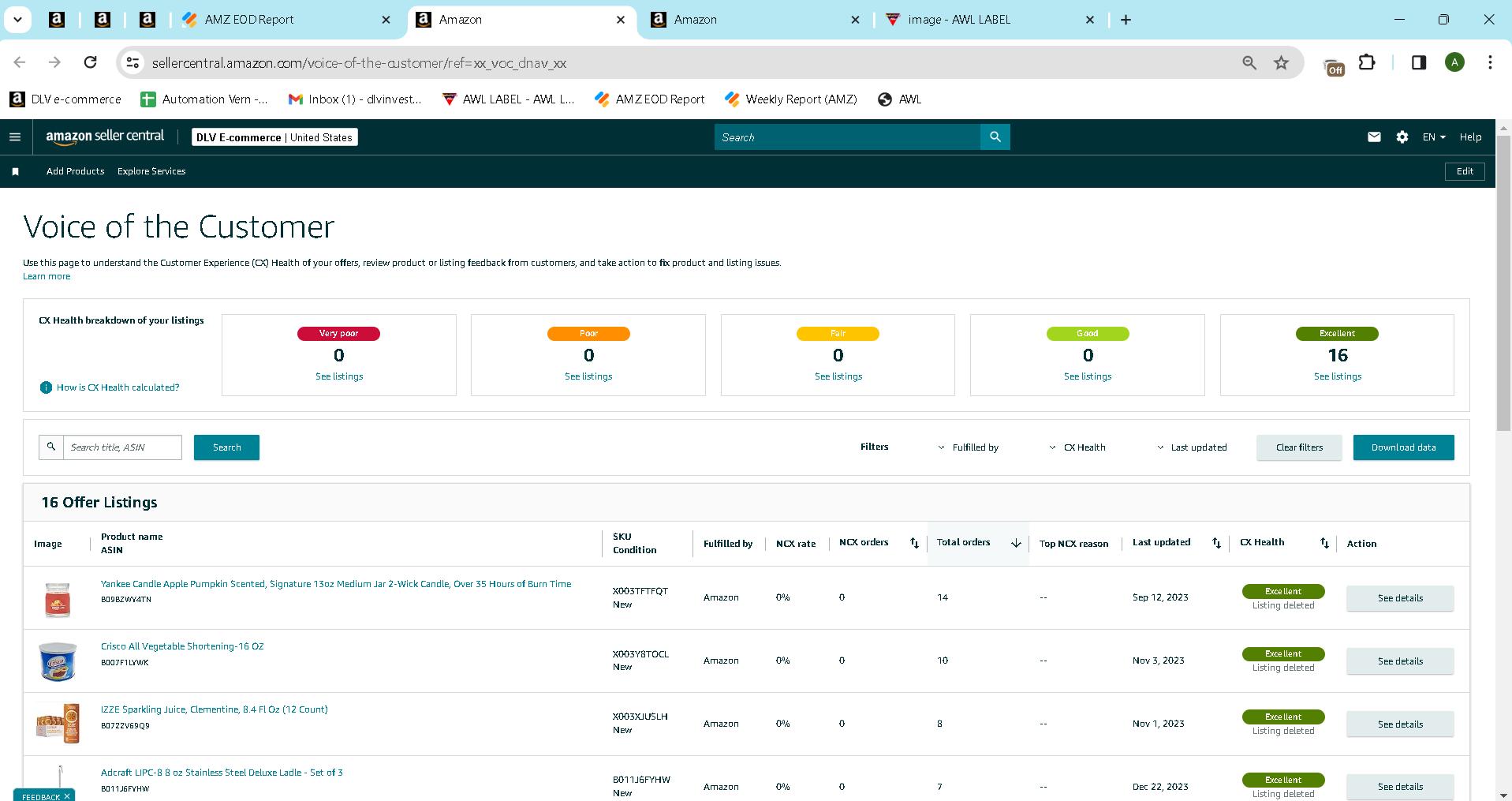Click the Download data button
Viewport: 1512px width, 801px height.
[x=1403, y=447]
